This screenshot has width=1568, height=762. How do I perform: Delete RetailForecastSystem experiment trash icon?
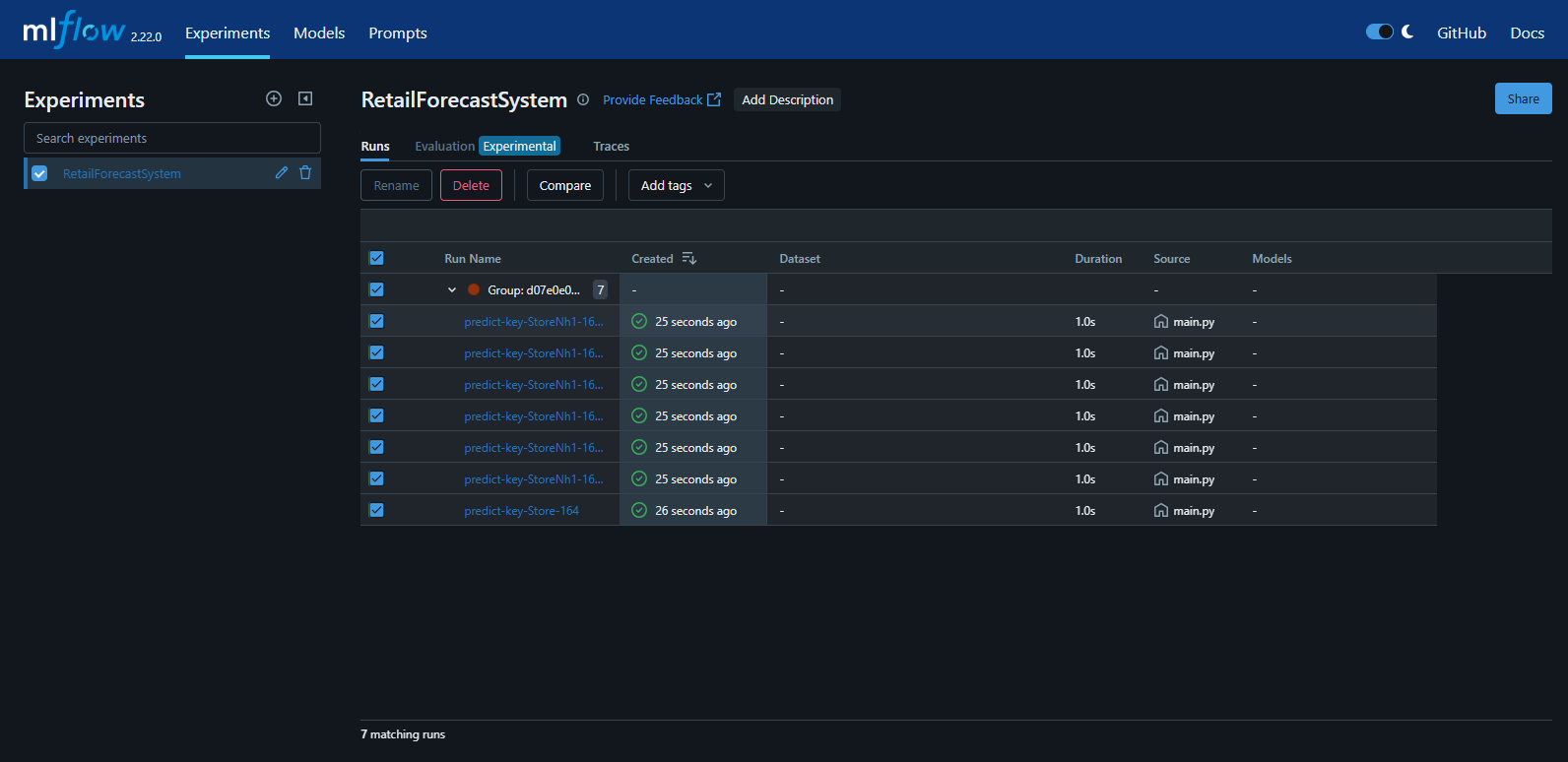305,172
